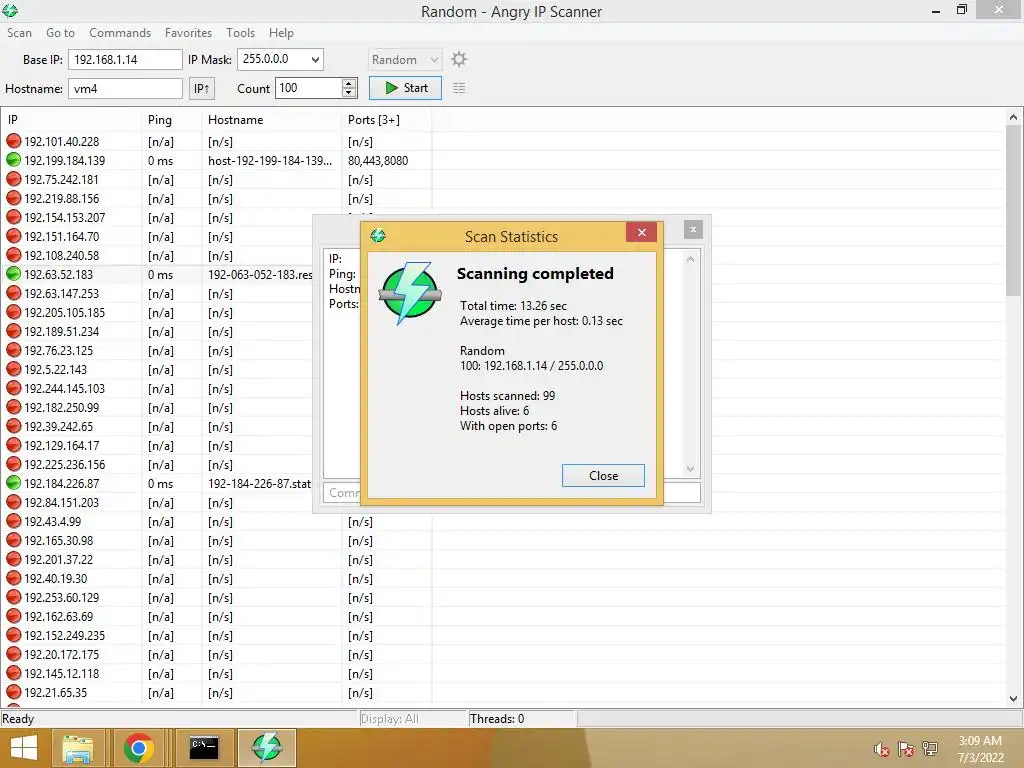Click the IP↑ resolve hostname button
1024x768 pixels.
(x=202, y=88)
